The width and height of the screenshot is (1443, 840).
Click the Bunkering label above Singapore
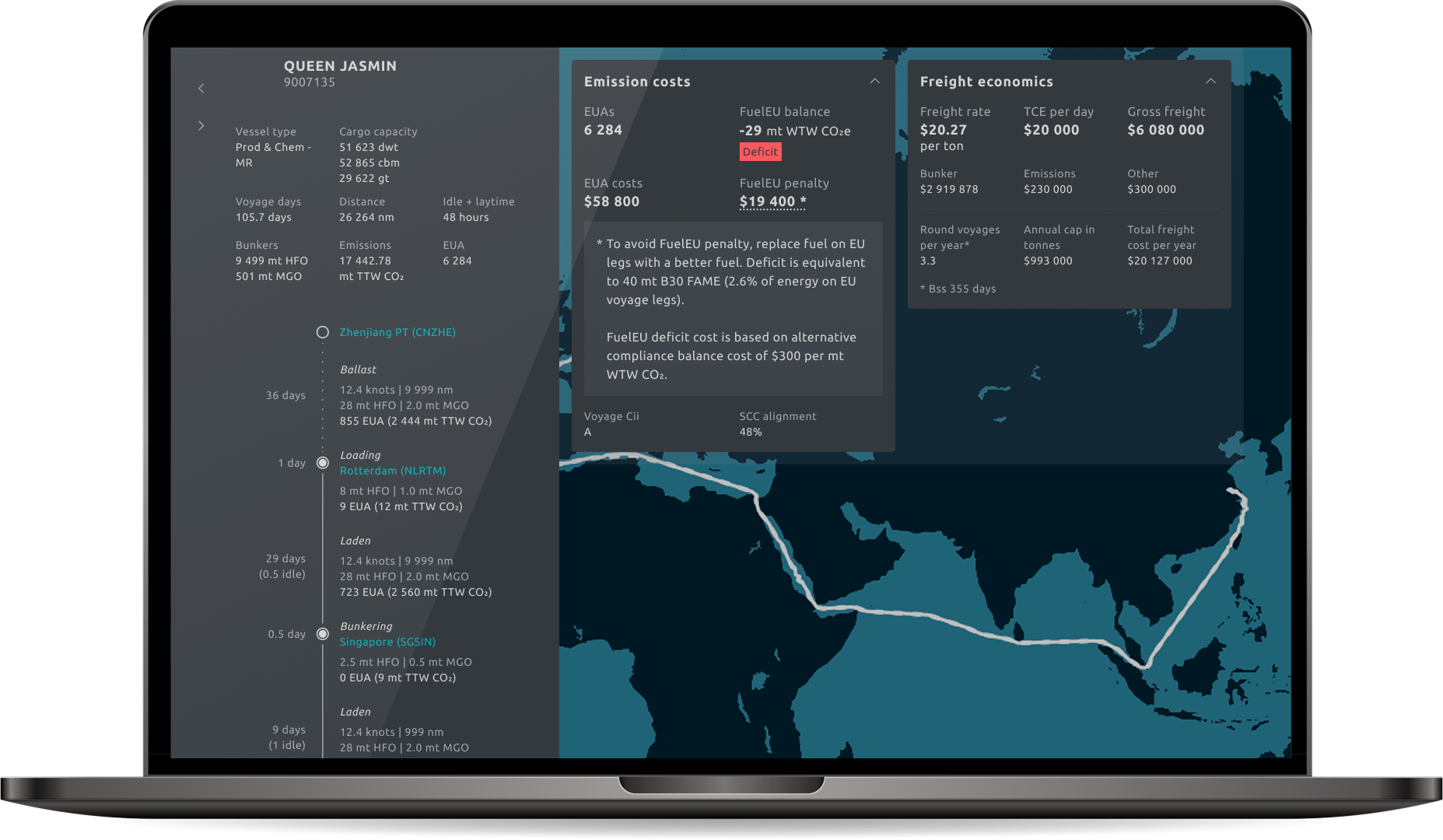coord(366,626)
